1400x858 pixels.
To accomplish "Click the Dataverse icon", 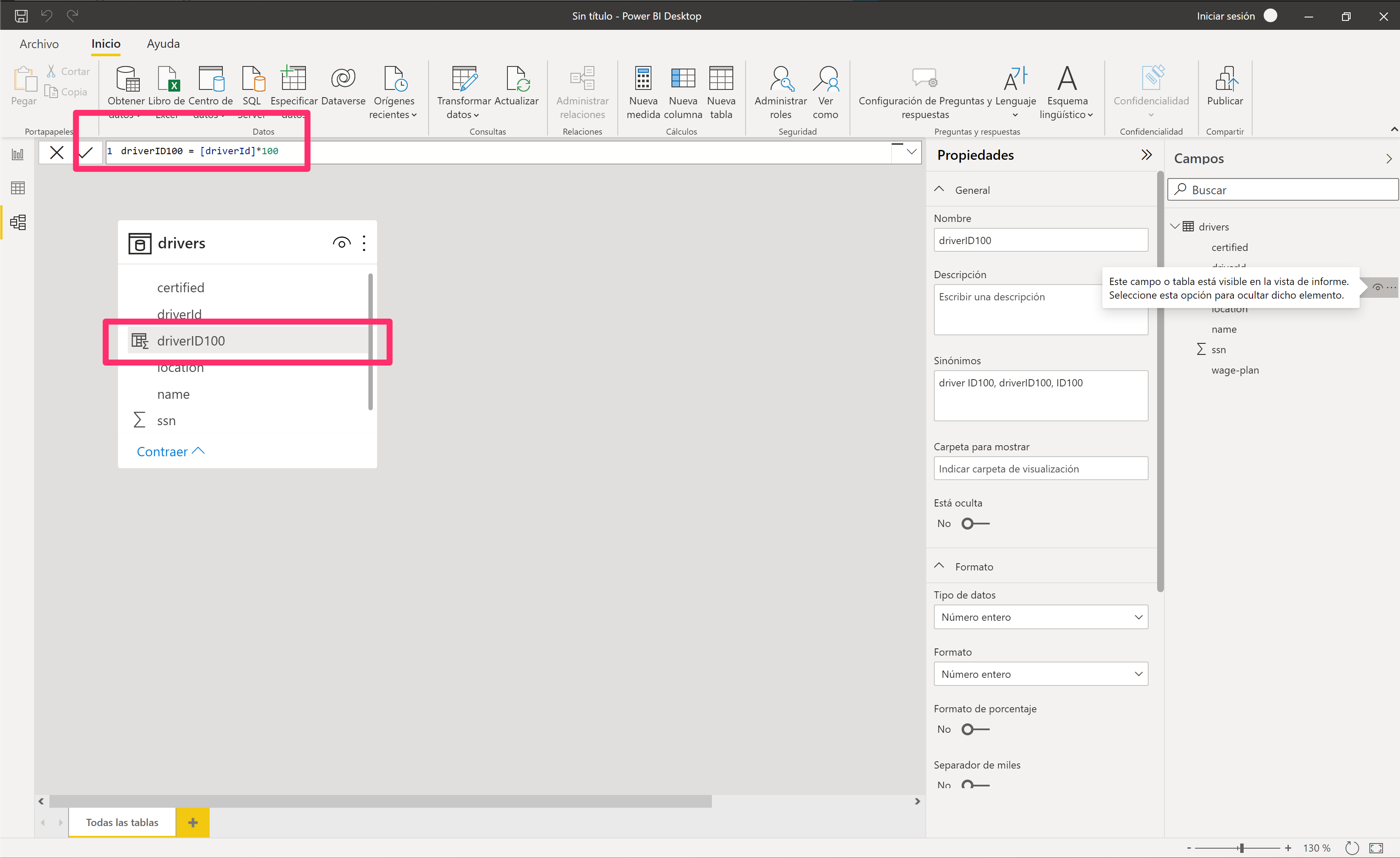I will click(343, 78).
